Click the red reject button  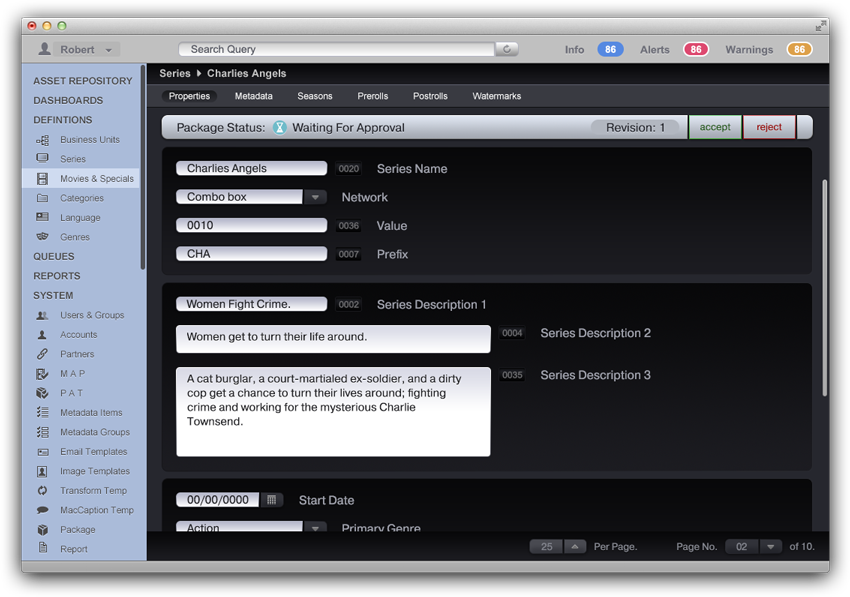pyautogui.click(x=769, y=127)
